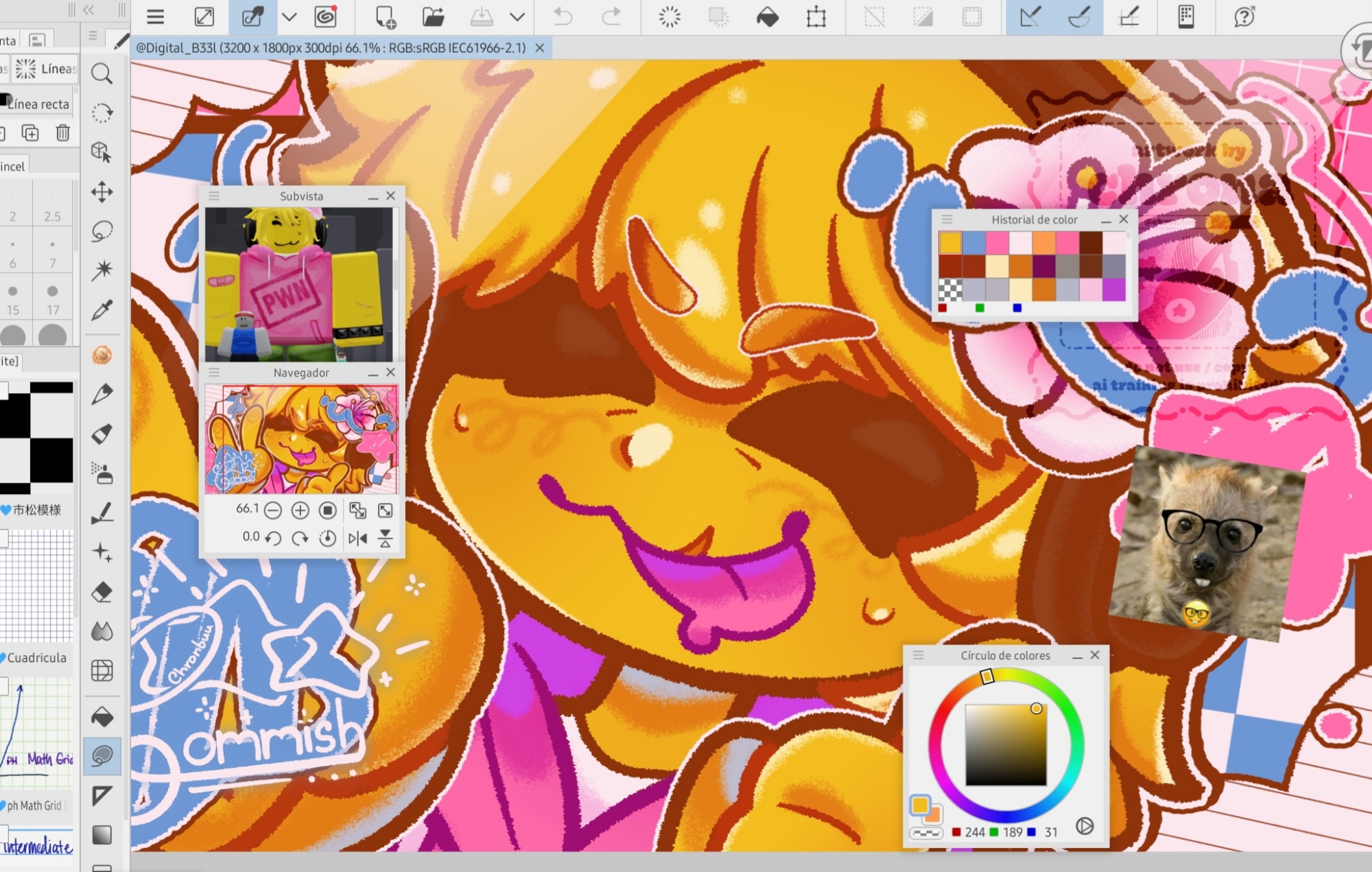Expand dropdown next to save icon
Image resolution: width=1372 pixels, height=872 pixels.
point(517,16)
